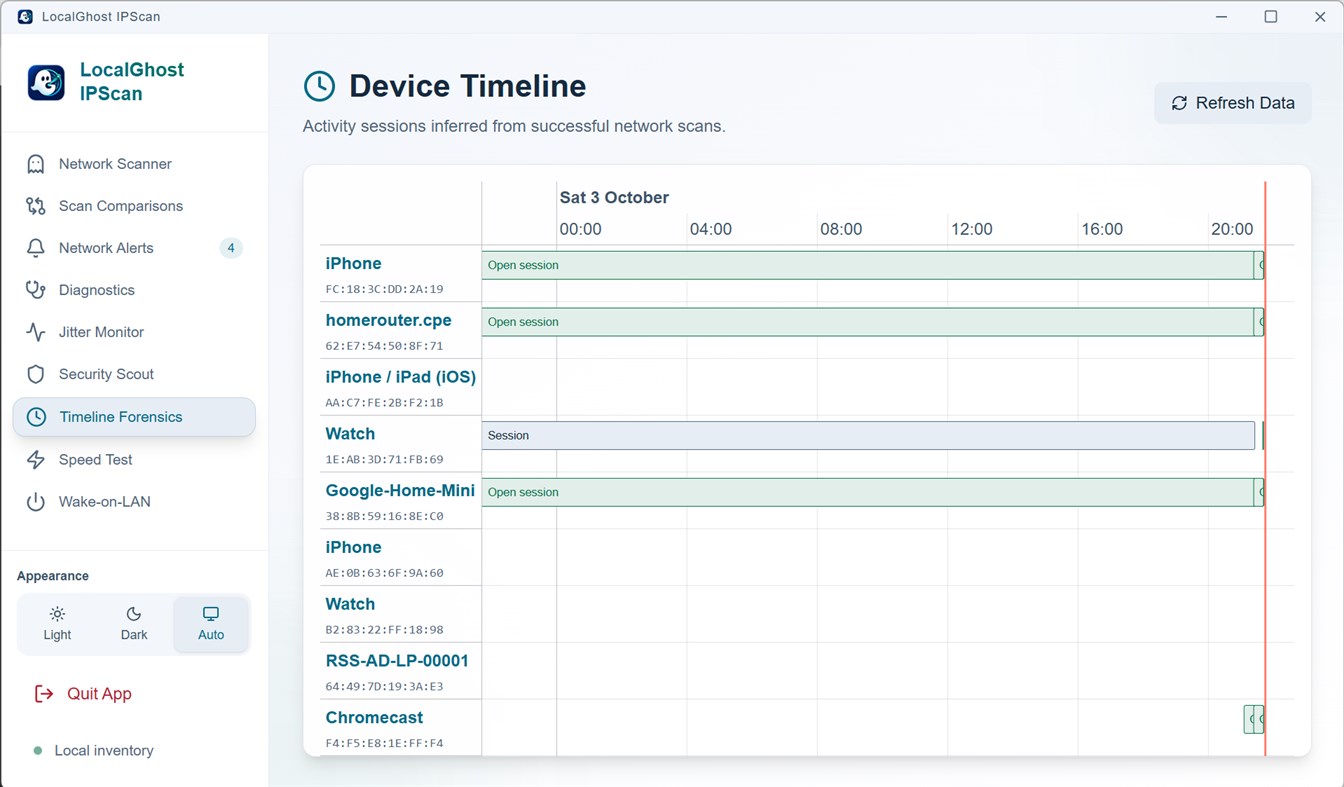1344x787 pixels.
Task: Click the app icon in title bar
Action: click(25, 17)
